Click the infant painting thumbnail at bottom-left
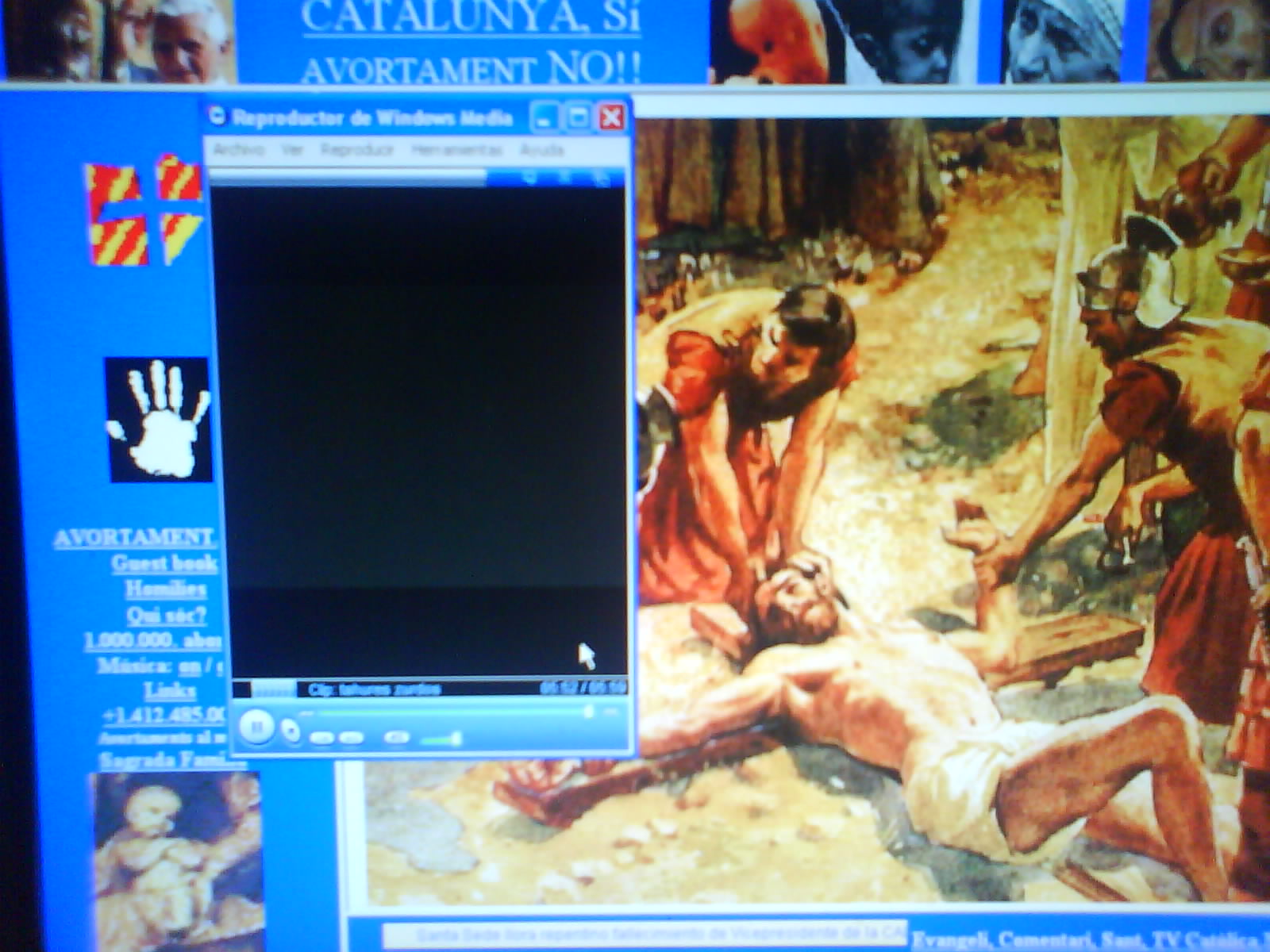This screenshot has width=1270, height=952. tap(178, 862)
